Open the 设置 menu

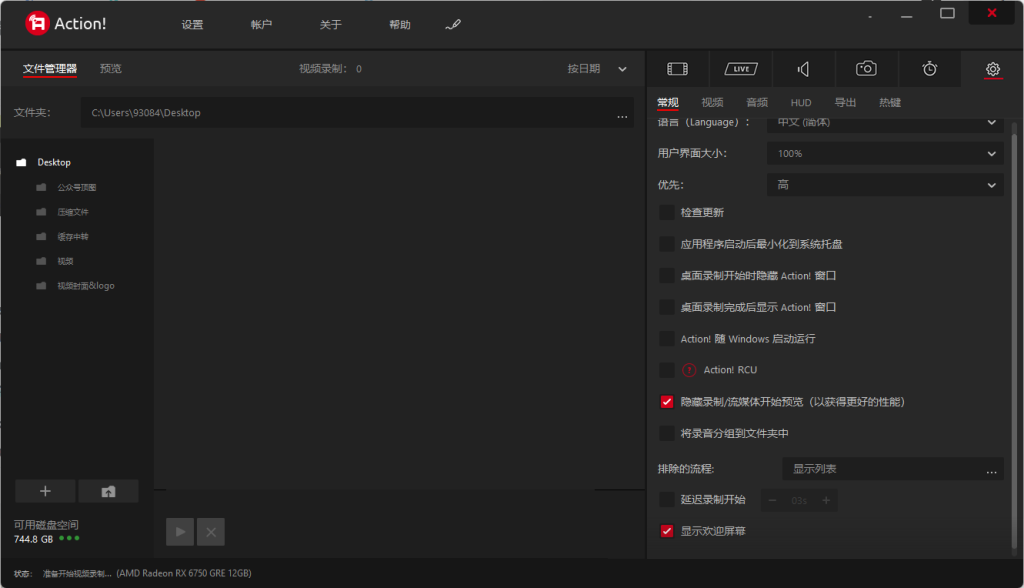point(192,25)
